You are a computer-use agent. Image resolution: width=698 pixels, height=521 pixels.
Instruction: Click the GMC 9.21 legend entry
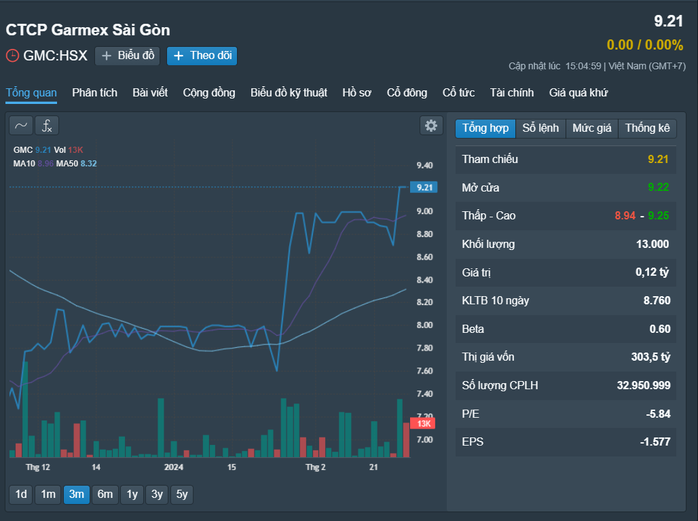[x=32, y=150]
